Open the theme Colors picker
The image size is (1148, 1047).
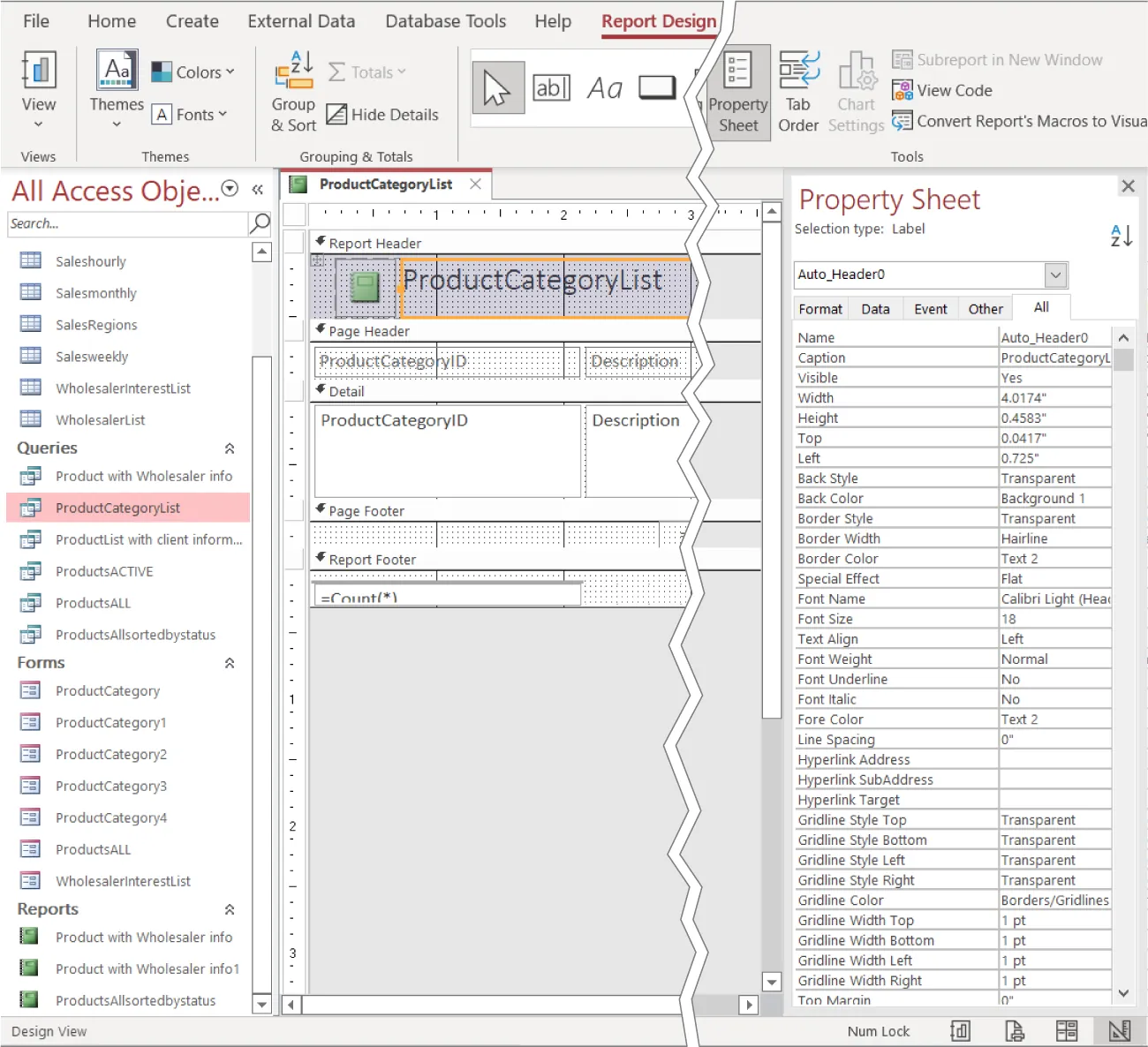pos(193,72)
